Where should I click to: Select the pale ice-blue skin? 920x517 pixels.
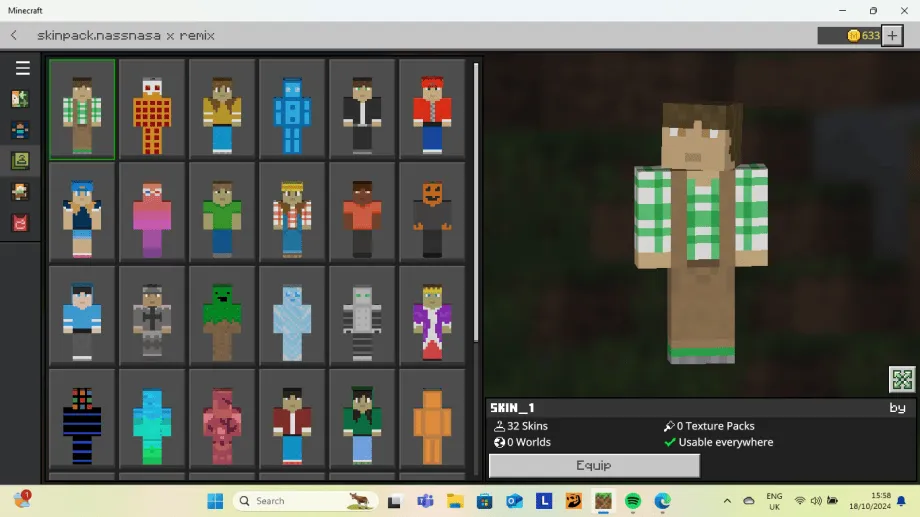[x=292, y=316]
